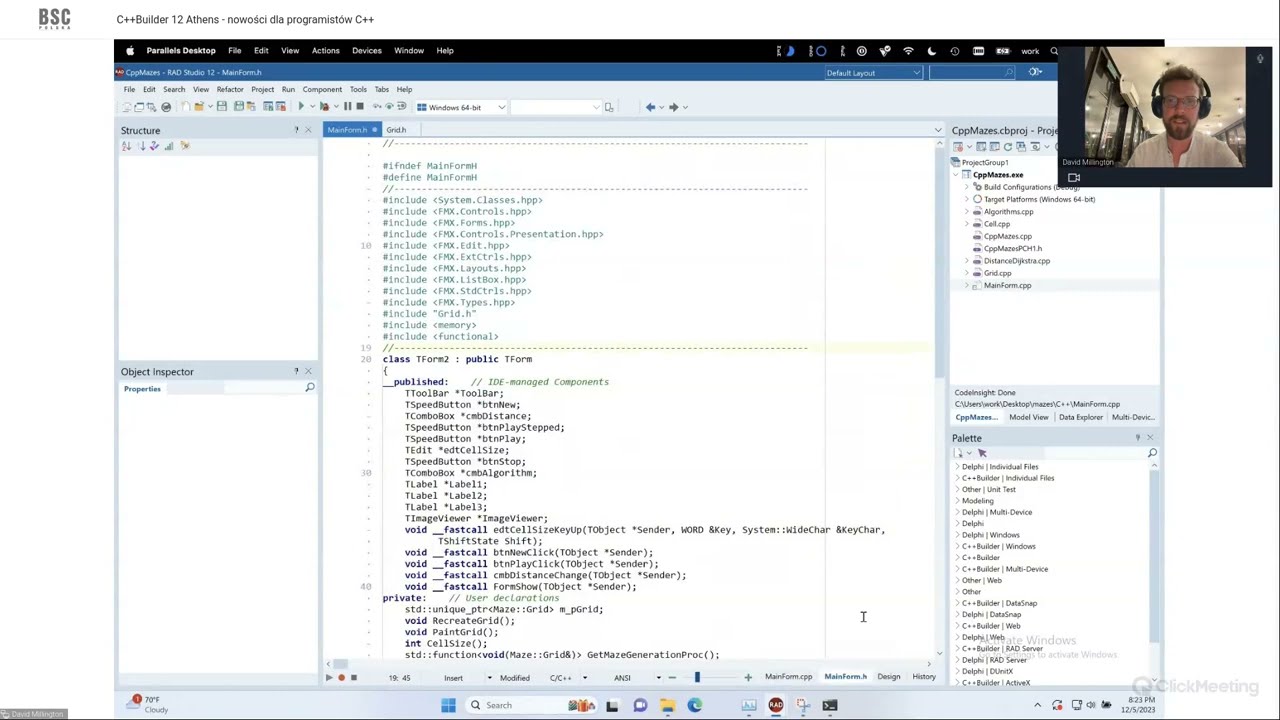Open the RAD Studio Tools menu
The image size is (1280, 720).
358,89
